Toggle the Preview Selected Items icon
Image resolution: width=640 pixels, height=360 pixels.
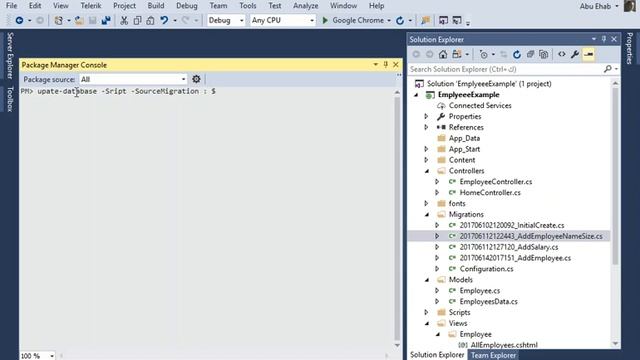tap(589, 54)
